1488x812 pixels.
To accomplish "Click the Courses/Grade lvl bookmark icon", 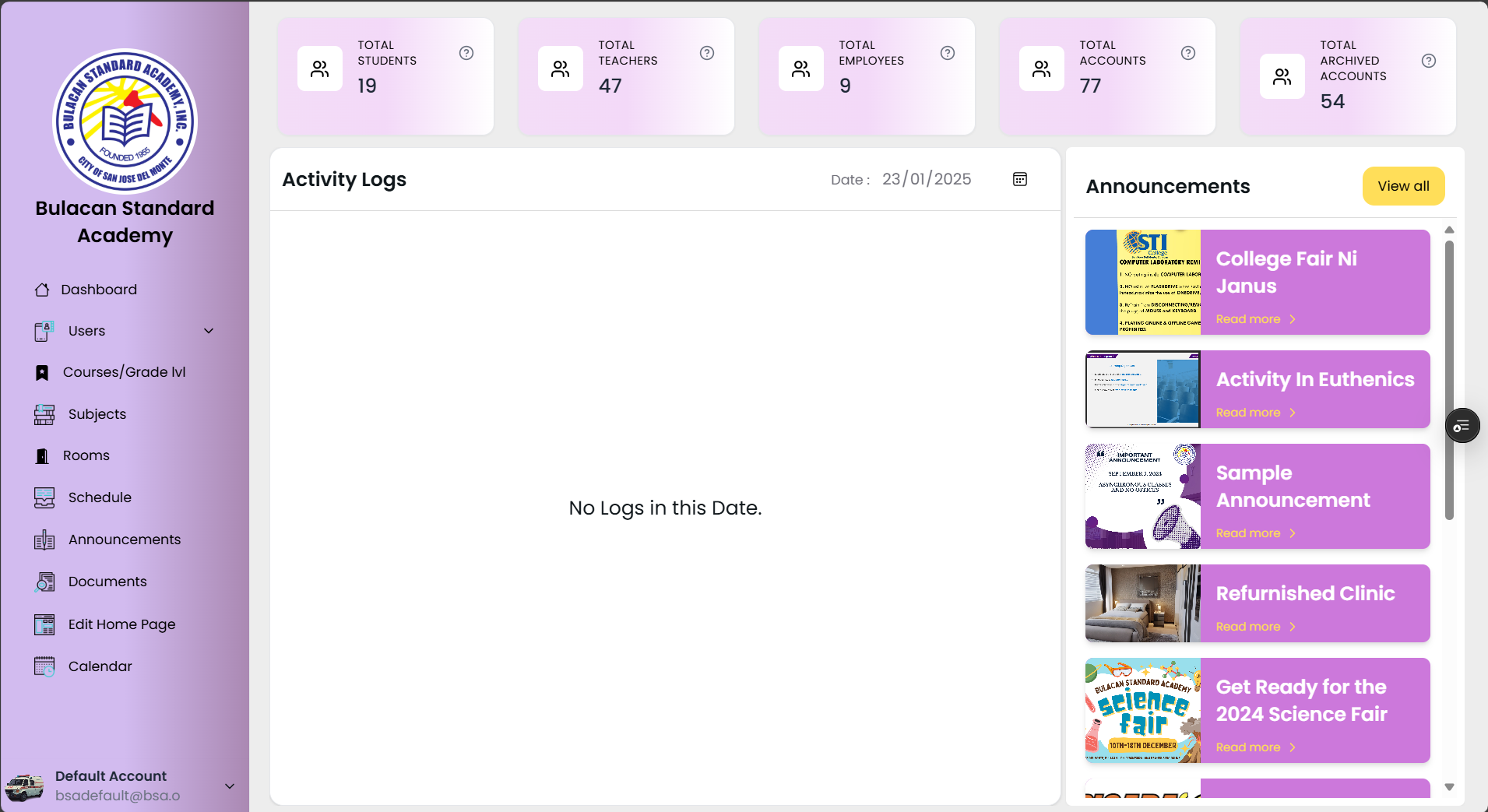I will [42, 373].
